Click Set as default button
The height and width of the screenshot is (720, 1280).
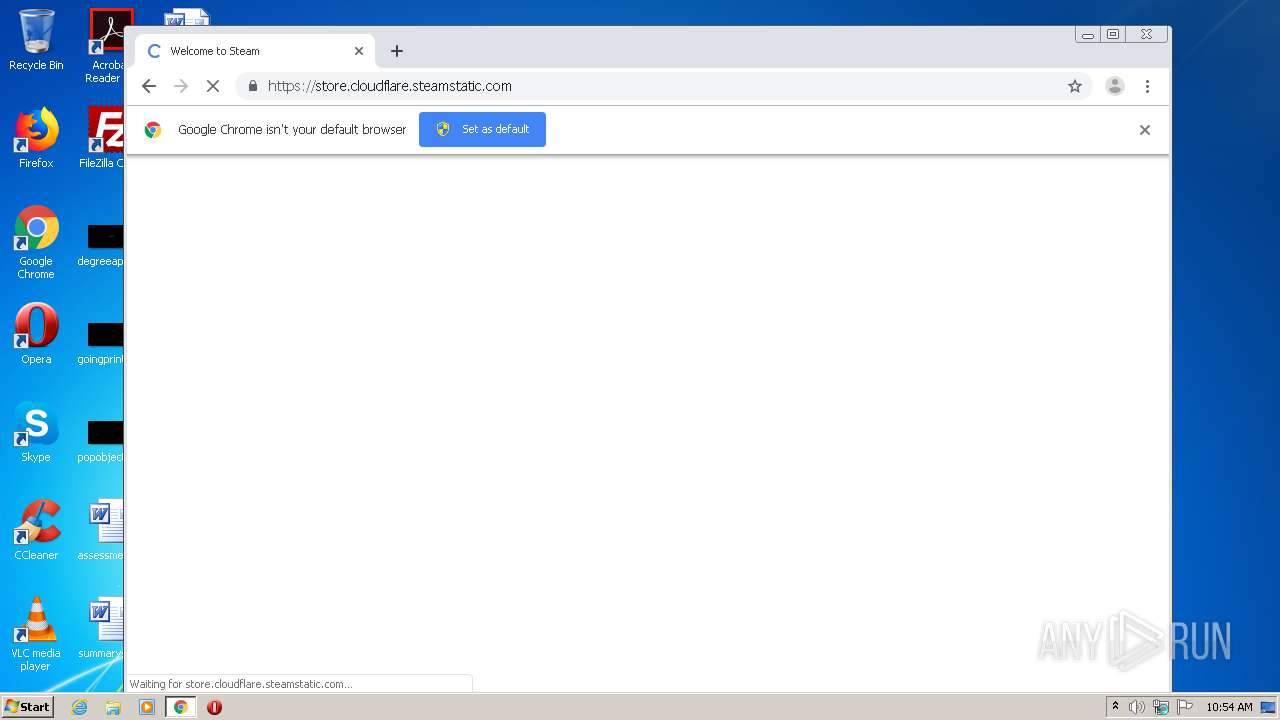[482, 129]
